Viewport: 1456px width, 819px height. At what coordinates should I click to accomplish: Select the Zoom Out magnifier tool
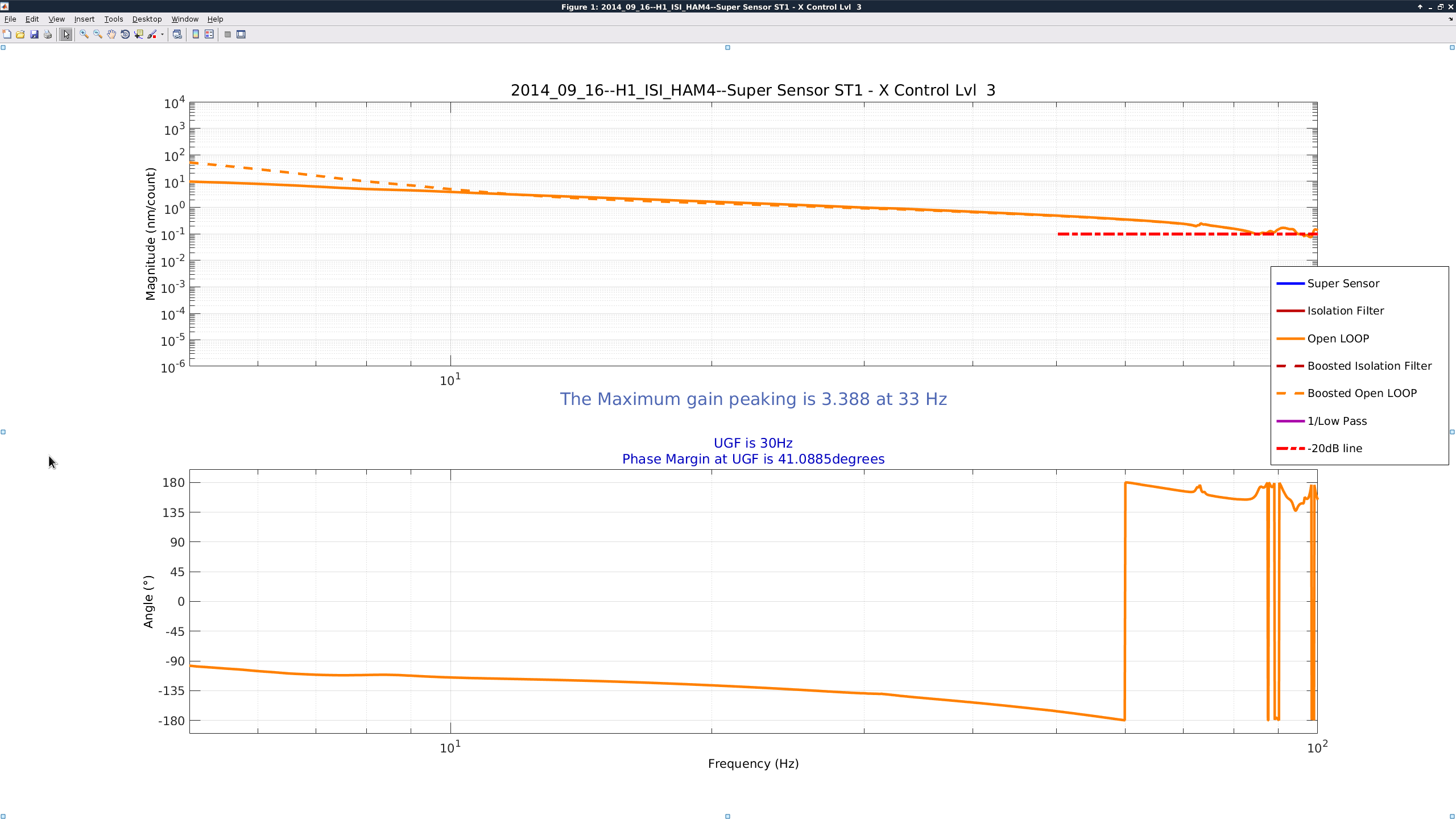pos(98,35)
